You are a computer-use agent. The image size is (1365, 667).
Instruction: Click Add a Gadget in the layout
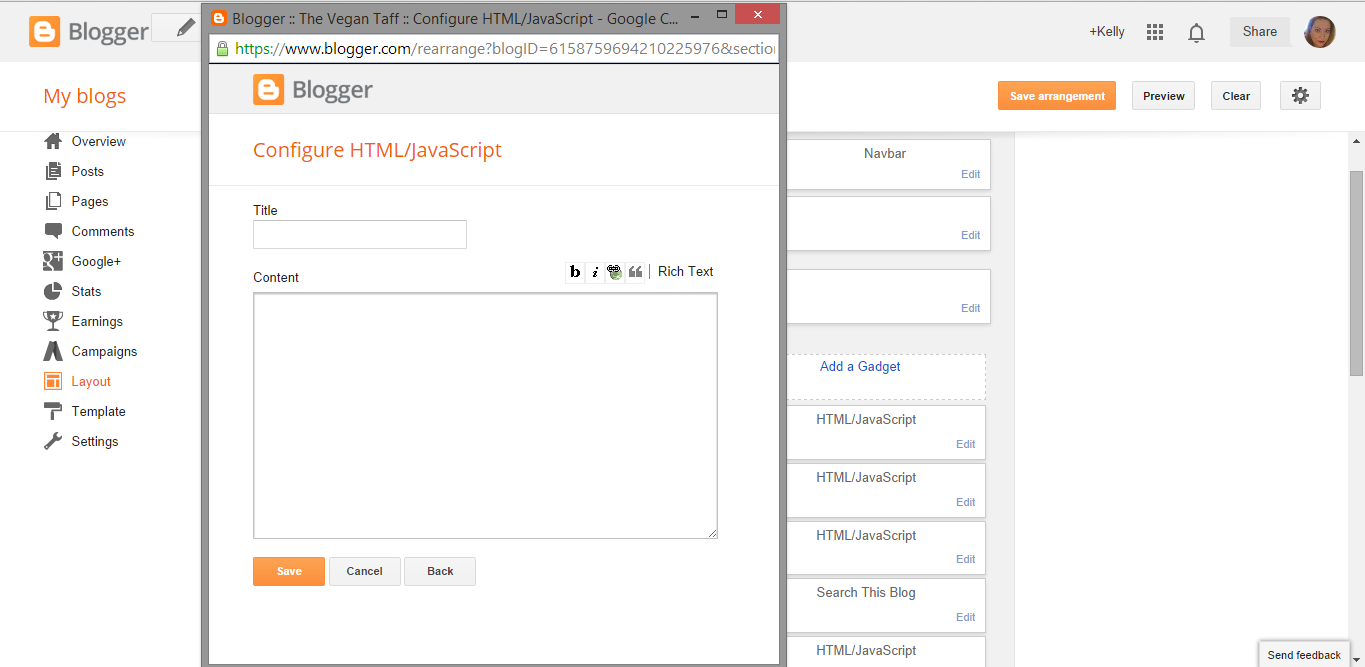point(860,366)
